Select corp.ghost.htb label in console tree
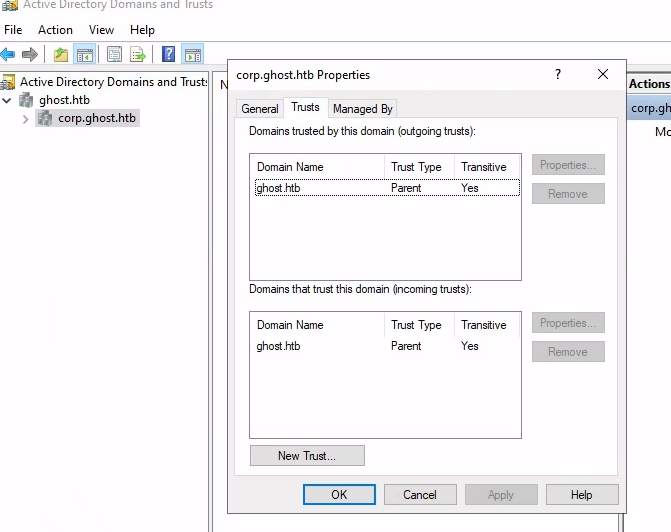The width and height of the screenshot is (671, 532). (x=97, y=118)
